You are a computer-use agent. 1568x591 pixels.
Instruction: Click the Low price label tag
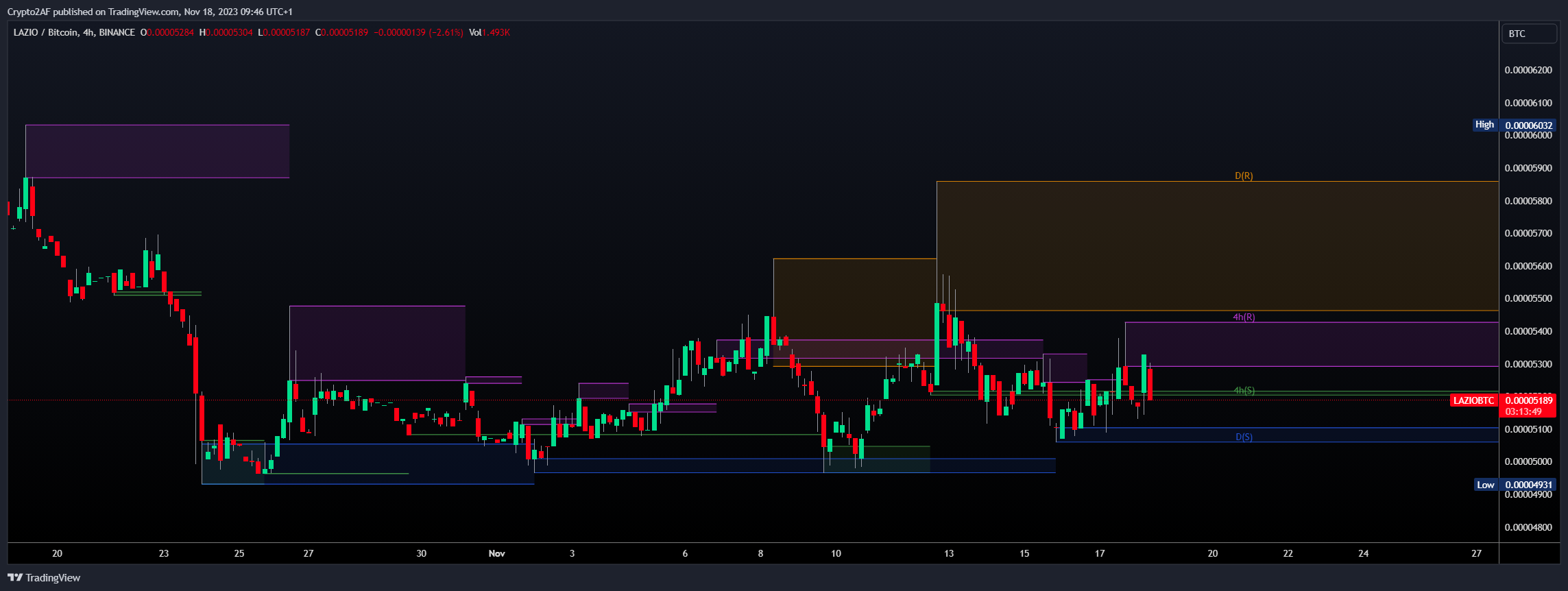1485,485
